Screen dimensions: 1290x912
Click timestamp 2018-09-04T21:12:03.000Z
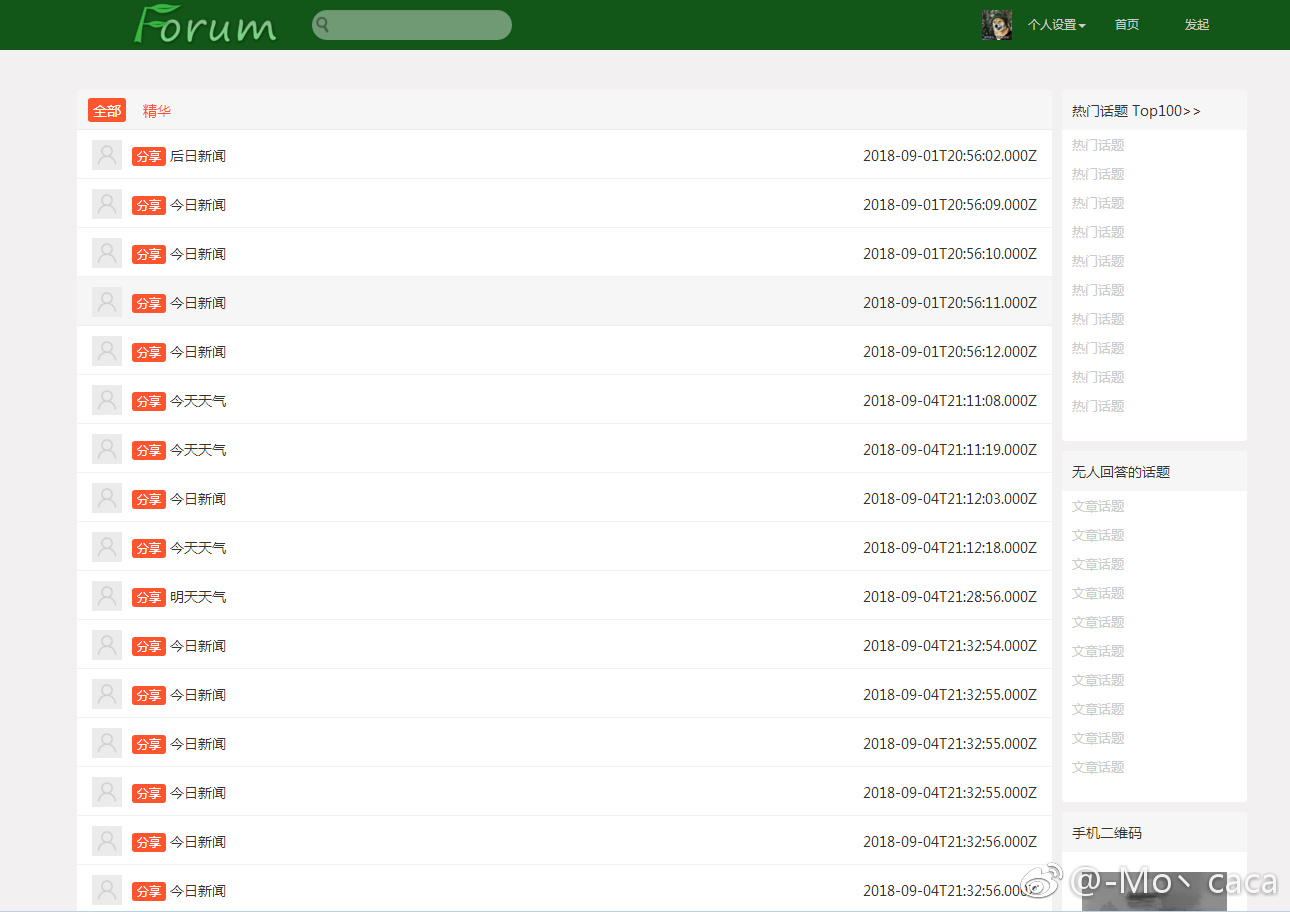950,499
